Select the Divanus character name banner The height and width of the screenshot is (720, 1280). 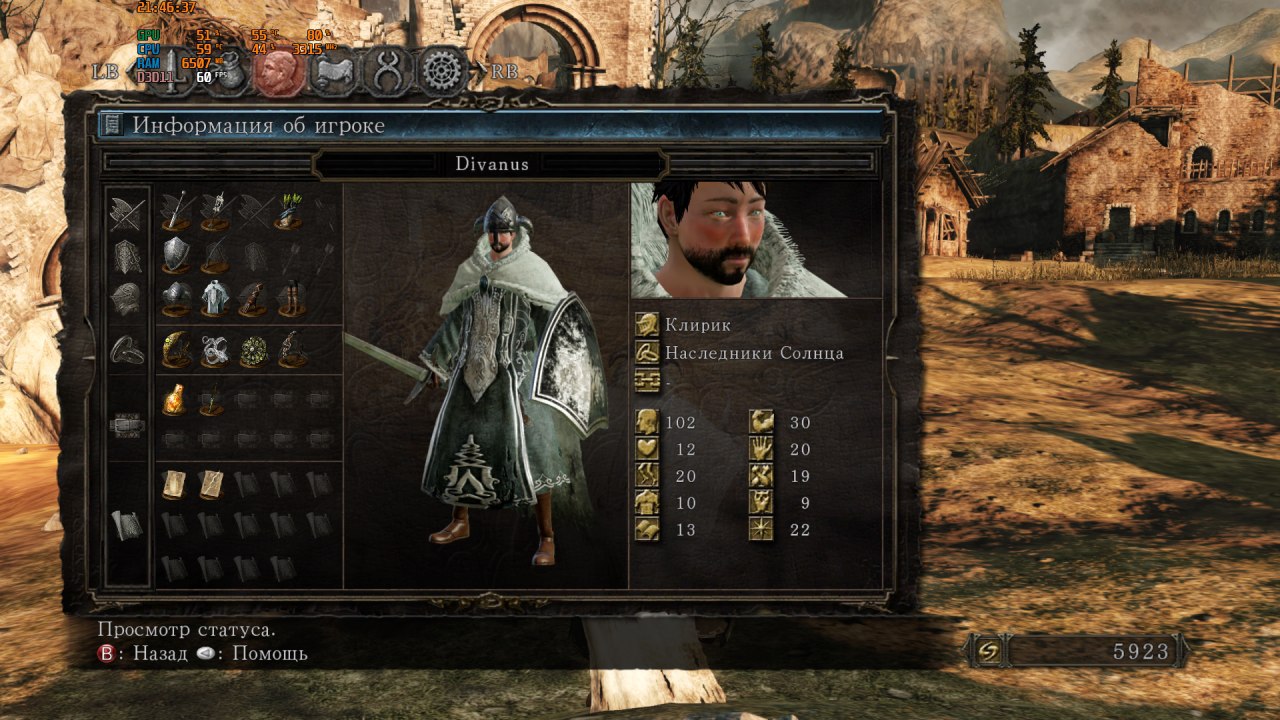[491, 163]
